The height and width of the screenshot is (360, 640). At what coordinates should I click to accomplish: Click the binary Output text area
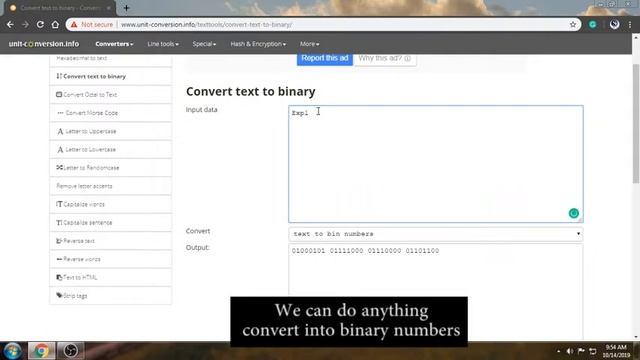[436, 292]
